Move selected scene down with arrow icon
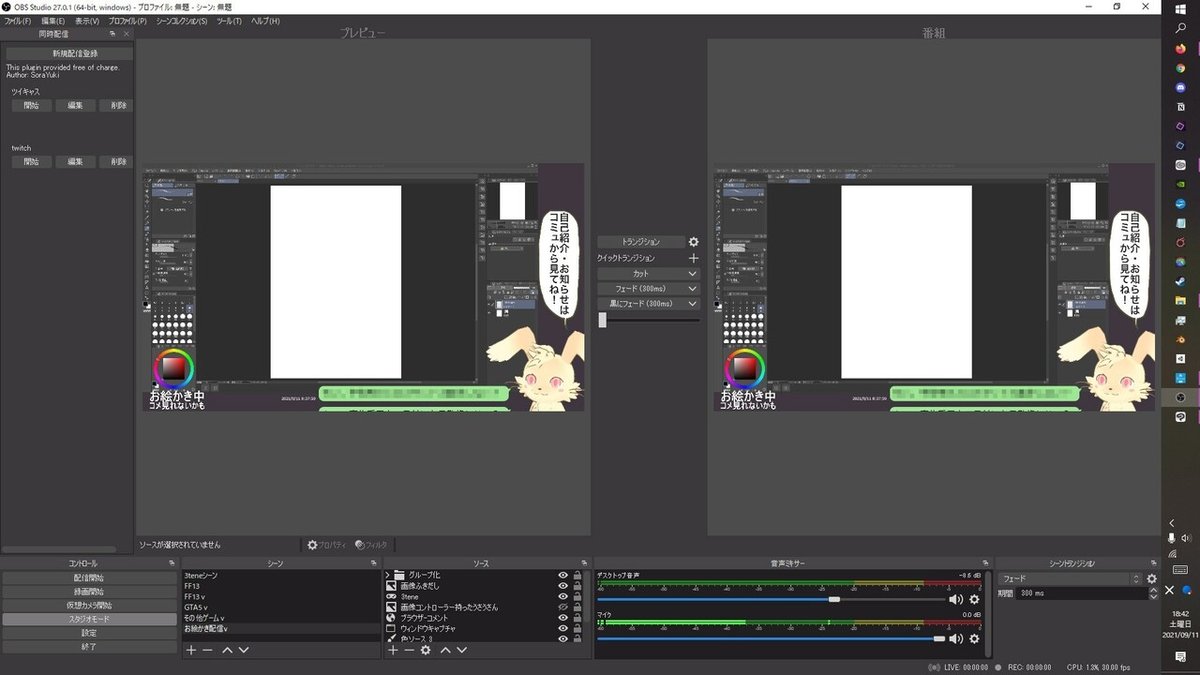The width and height of the screenshot is (1200, 675). [x=243, y=650]
